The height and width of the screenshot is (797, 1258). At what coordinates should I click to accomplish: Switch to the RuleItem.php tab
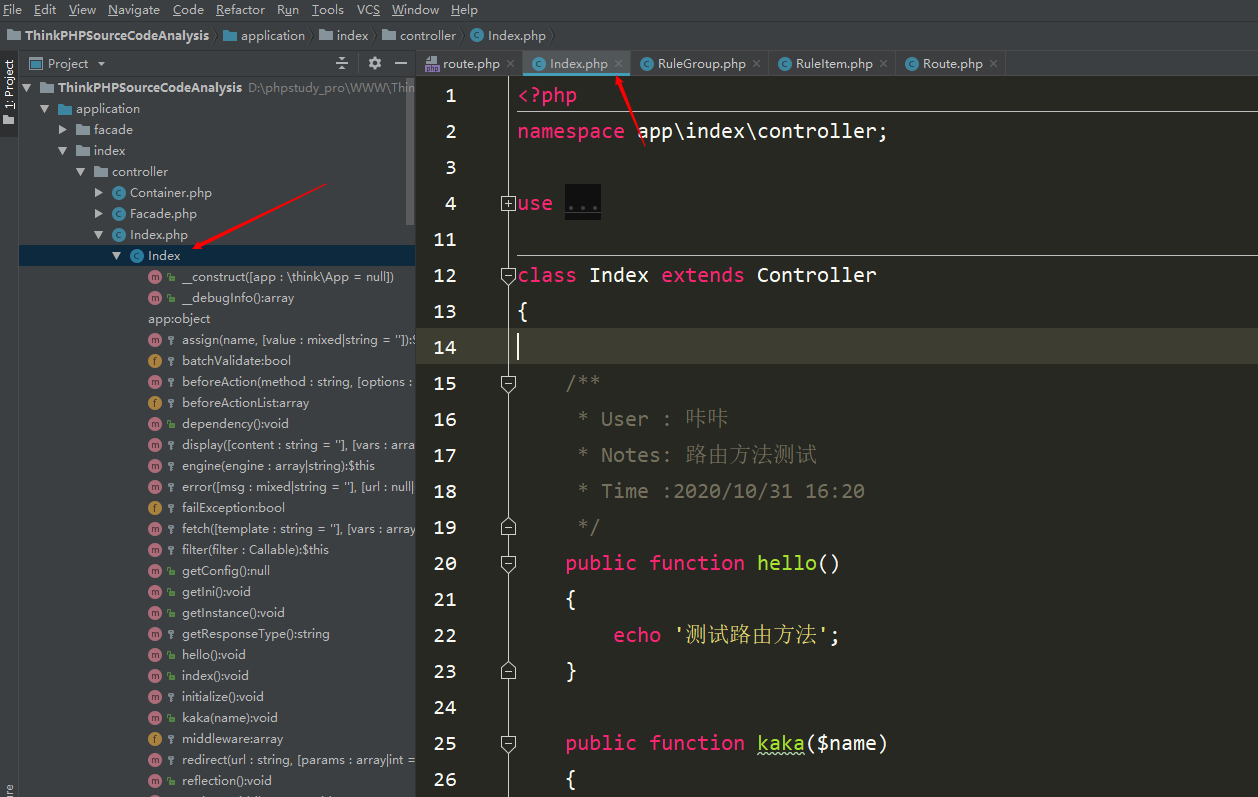coord(833,64)
